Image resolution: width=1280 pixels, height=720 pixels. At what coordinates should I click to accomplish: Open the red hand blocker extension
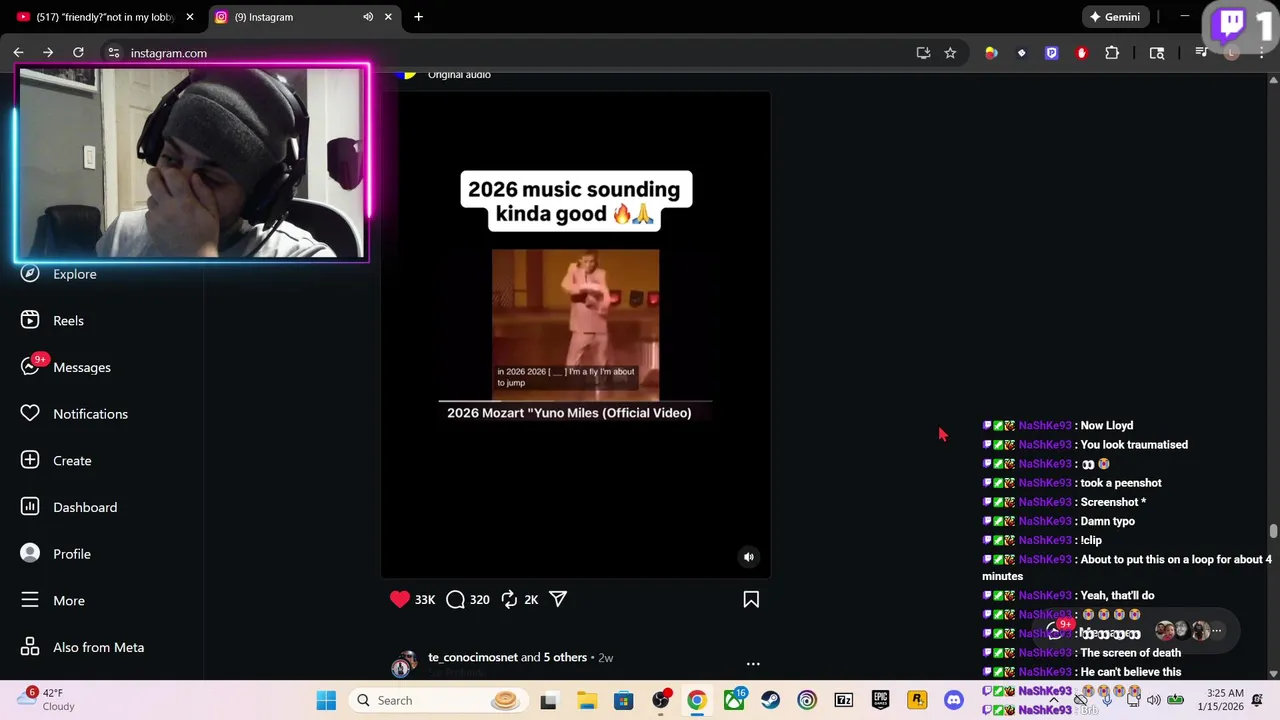(x=1081, y=53)
